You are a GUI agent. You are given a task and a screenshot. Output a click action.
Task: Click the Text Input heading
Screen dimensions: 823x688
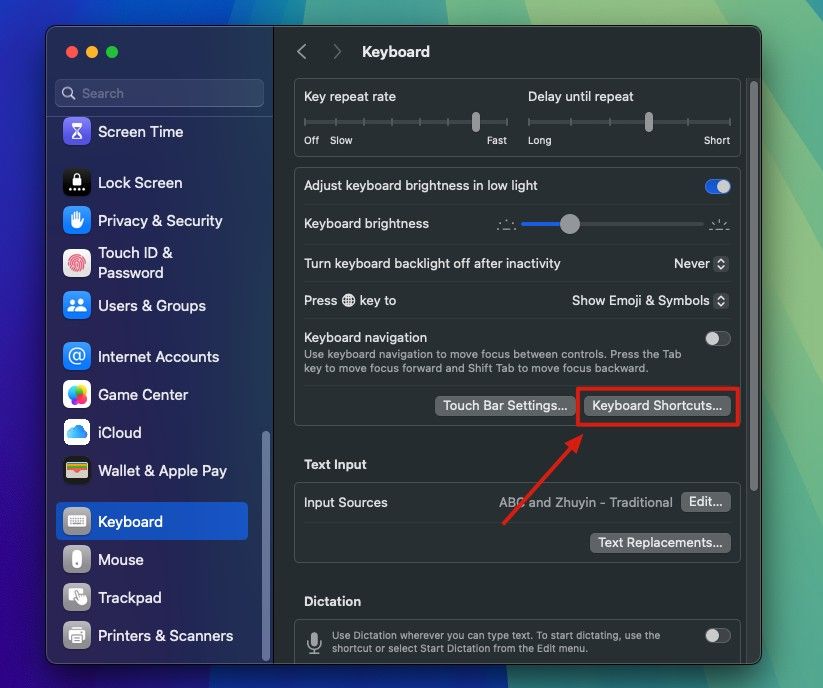click(335, 464)
